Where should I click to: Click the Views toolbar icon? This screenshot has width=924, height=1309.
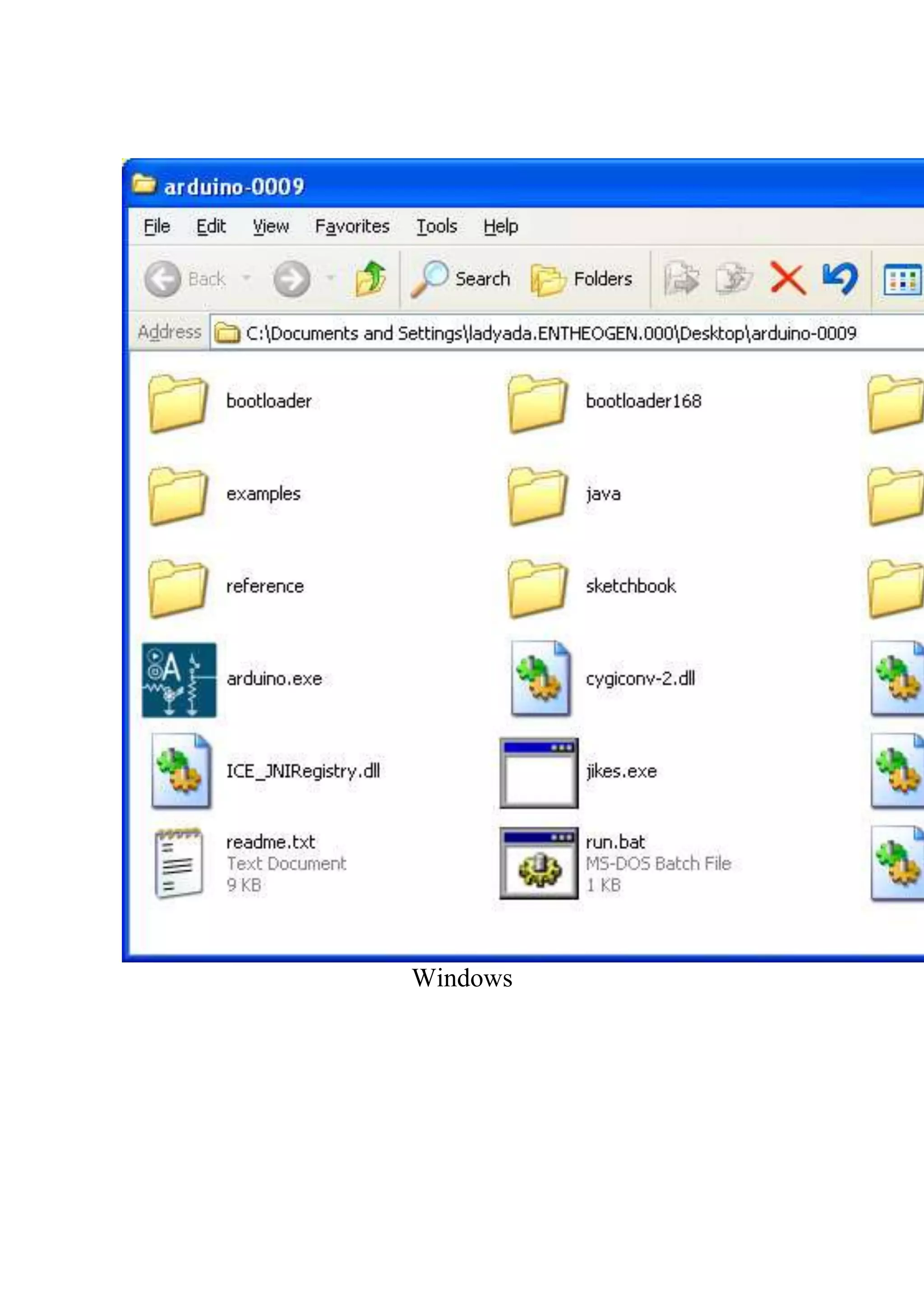click(x=903, y=280)
